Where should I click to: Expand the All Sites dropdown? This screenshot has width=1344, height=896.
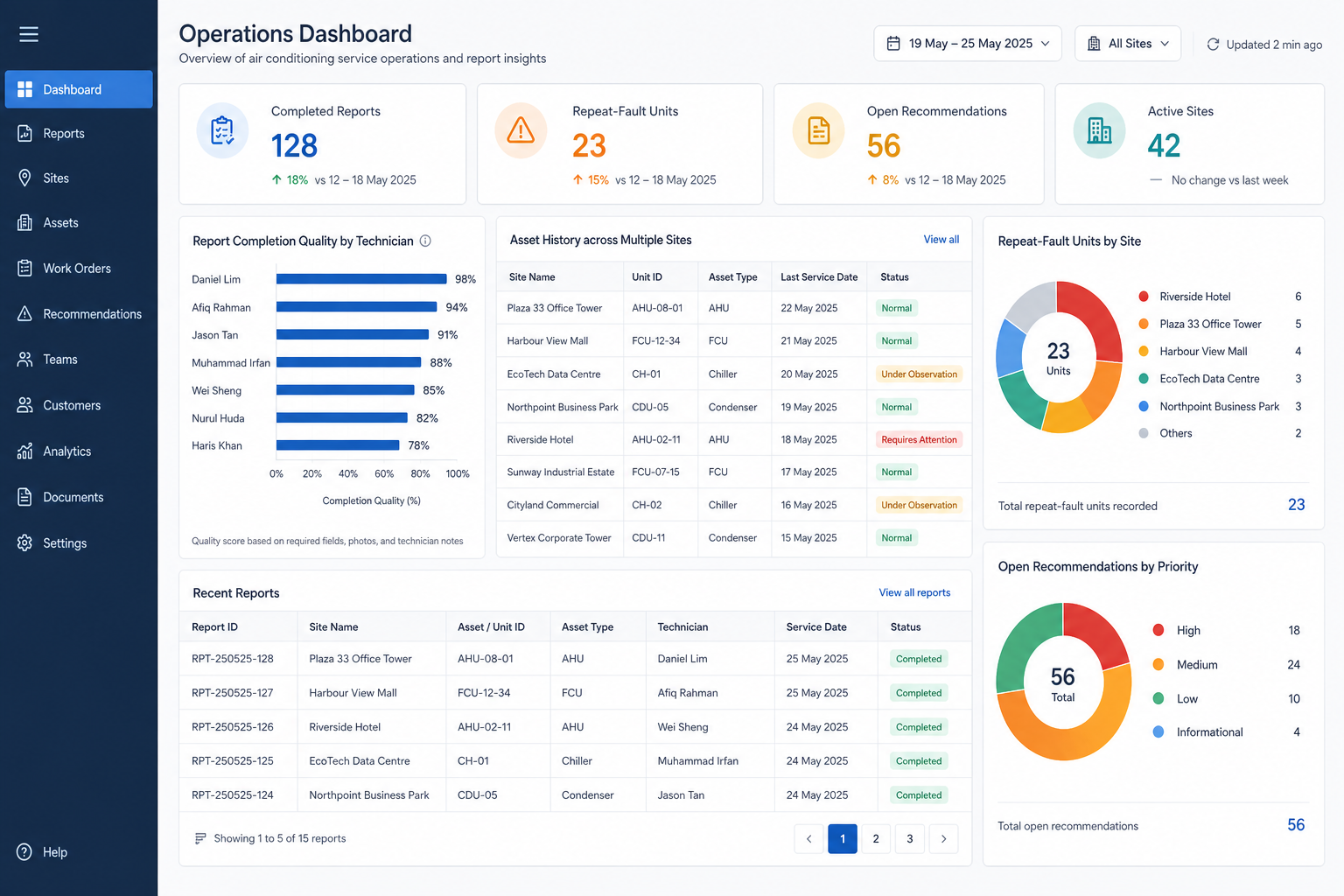tap(1128, 43)
